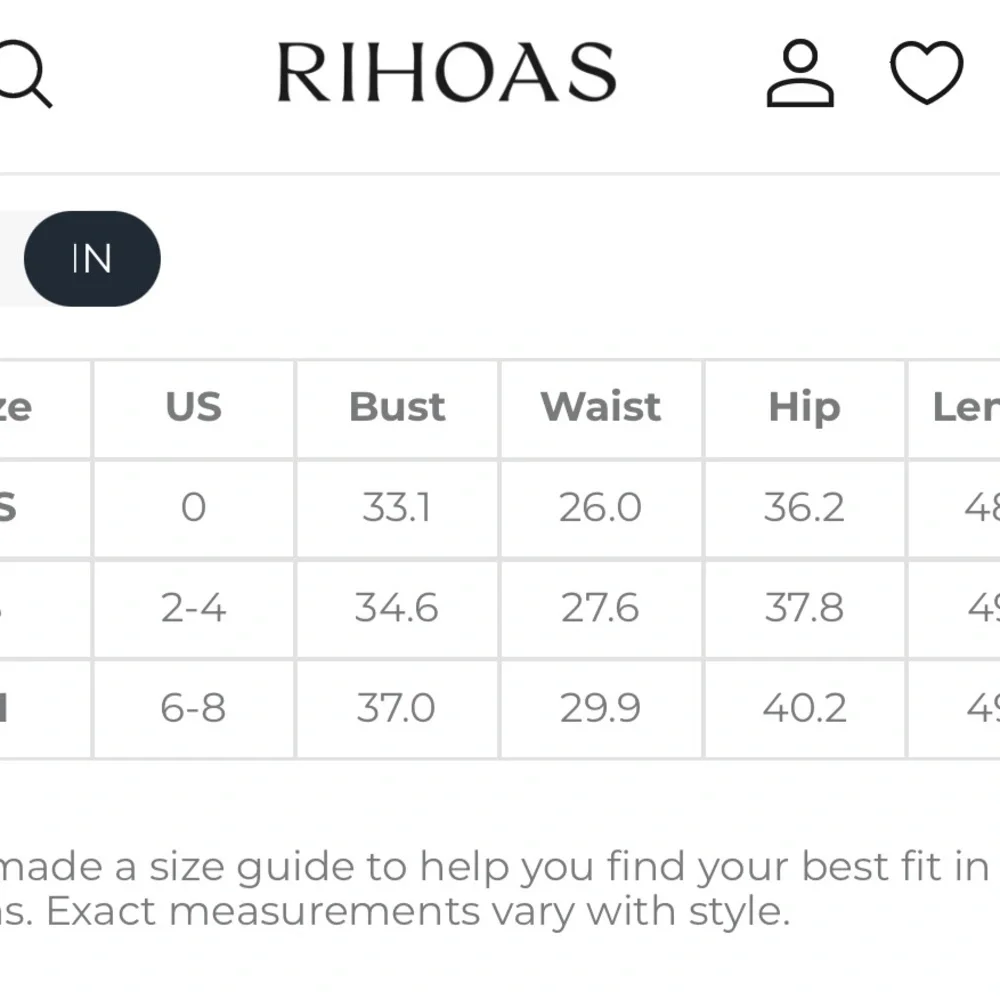Click the Waist header cell

tap(600, 408)
